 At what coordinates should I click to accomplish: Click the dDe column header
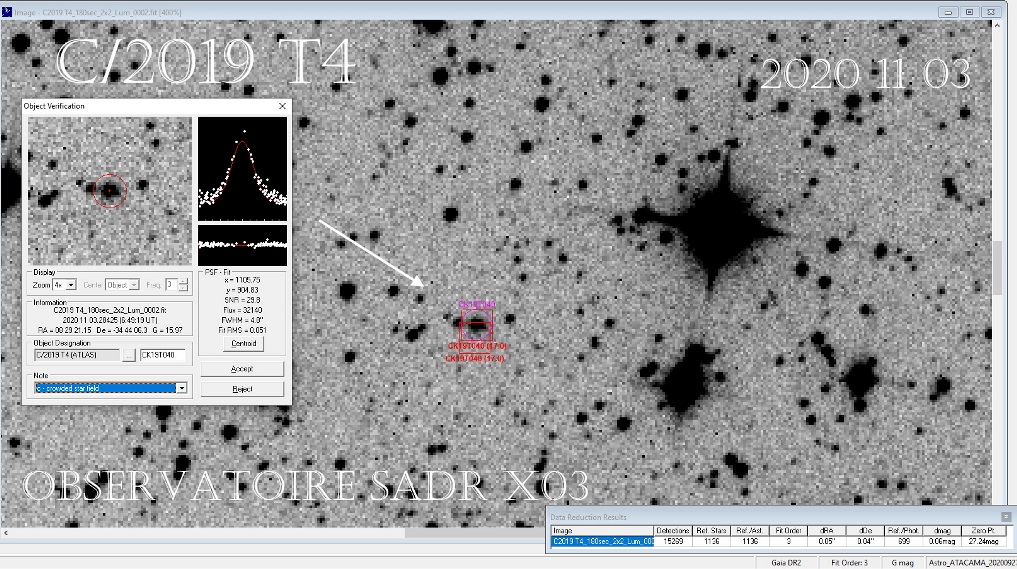pos(865,531)
